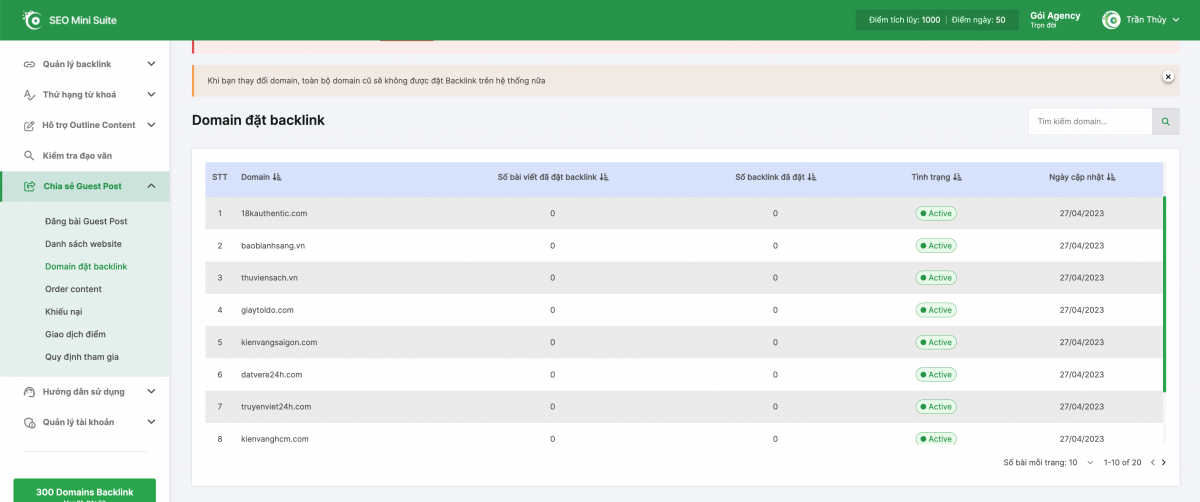This screenshot has height=502, width=1200.
Task: Click Điểm tích lũy: 1000 indicator
Action: [904, 20]
